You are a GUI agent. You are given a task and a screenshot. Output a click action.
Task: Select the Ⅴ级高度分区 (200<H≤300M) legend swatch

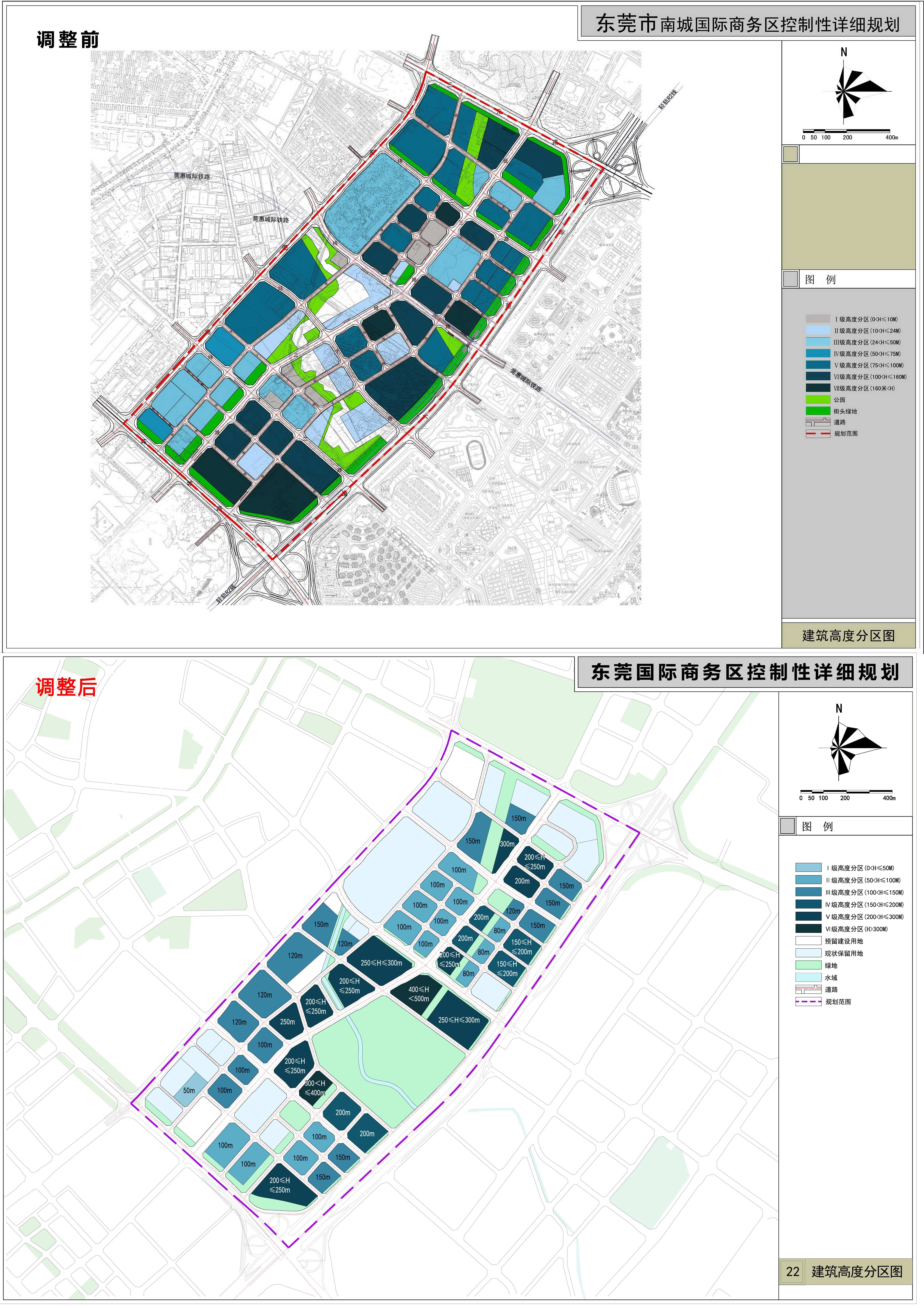(x=808, y=917)
